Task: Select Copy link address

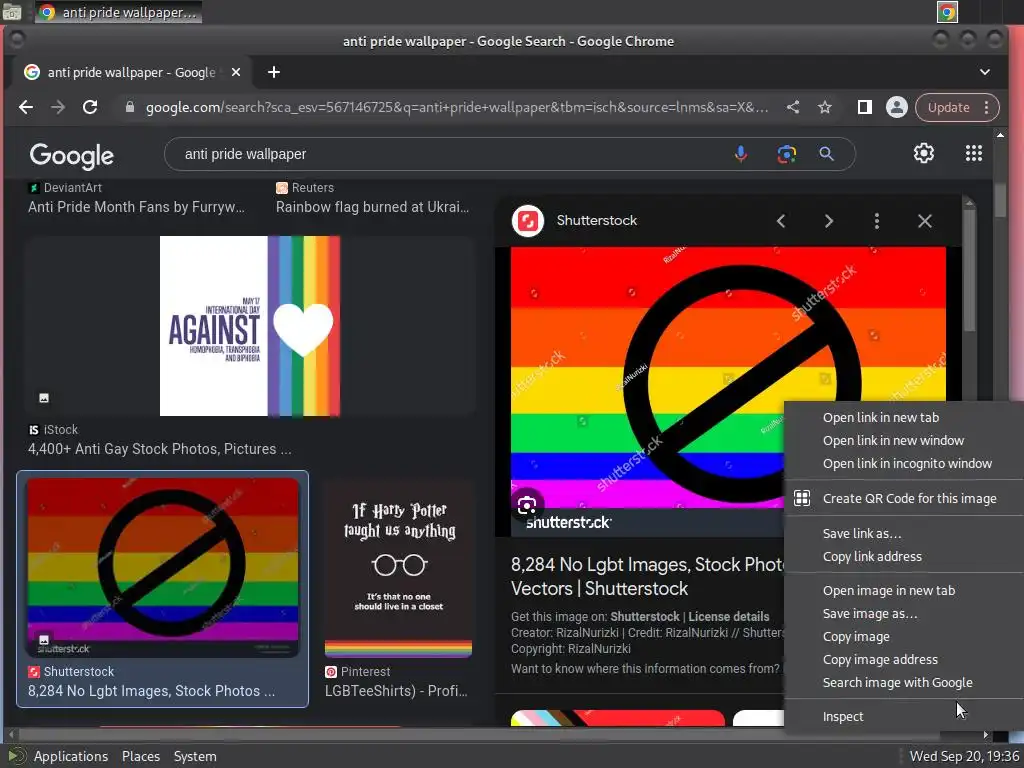Action: tap(872, 556)
